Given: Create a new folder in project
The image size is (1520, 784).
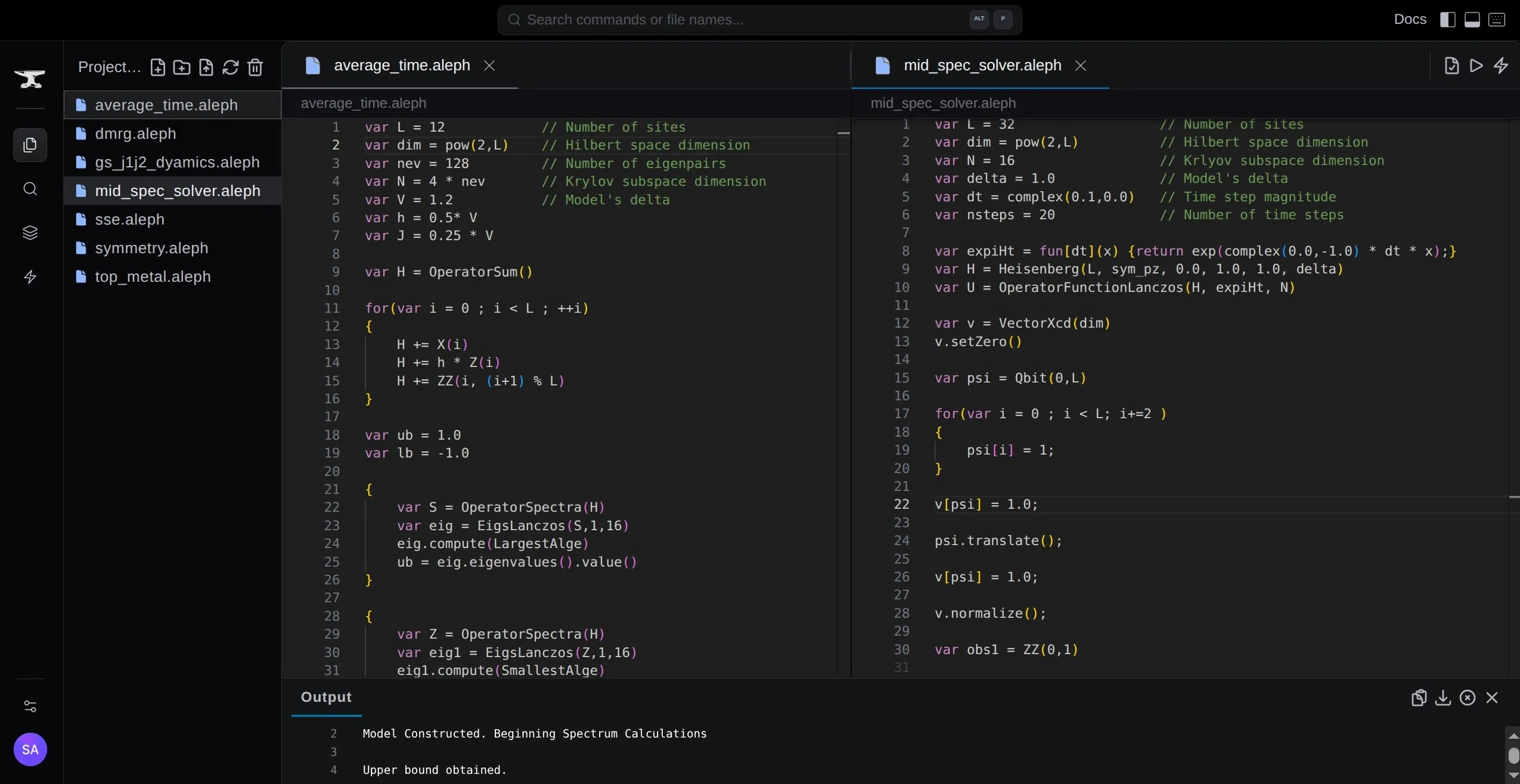Looking at the screenshot, I should point(182,67).
